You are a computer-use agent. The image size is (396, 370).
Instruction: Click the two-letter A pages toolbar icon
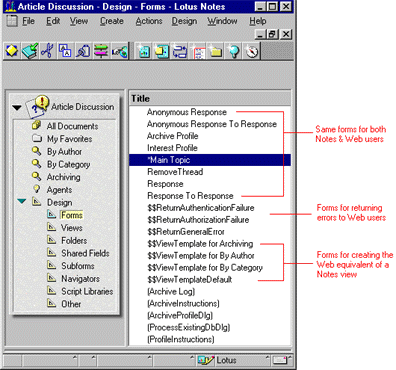pyautogui.click(x=65, y=51)
